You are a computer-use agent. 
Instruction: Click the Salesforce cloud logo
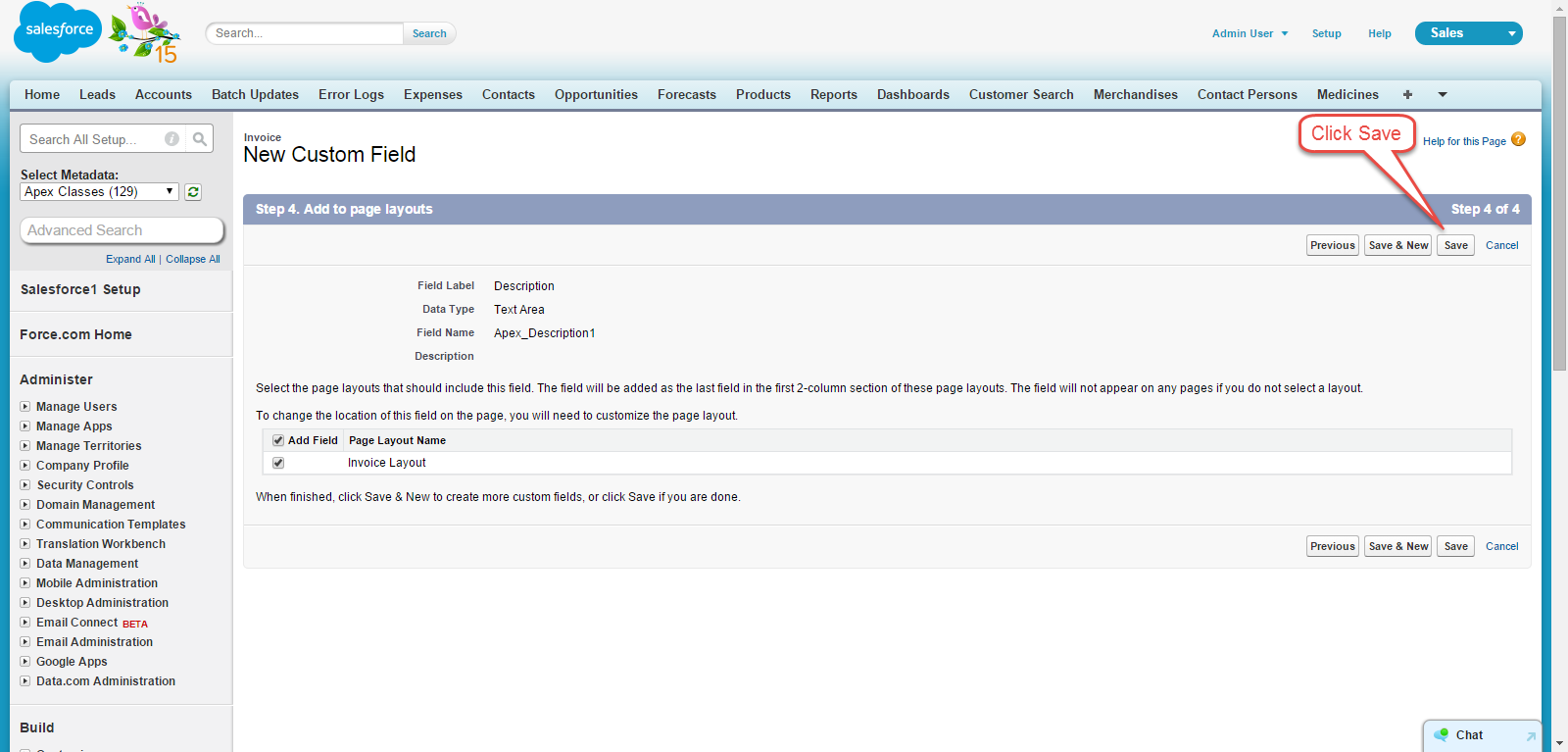point(58,31)
